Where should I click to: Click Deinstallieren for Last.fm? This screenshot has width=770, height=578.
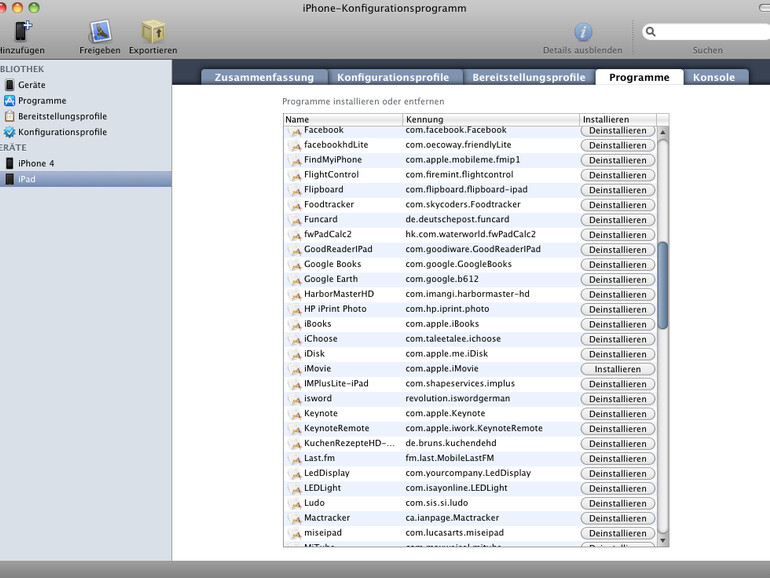tap(618, 459)
